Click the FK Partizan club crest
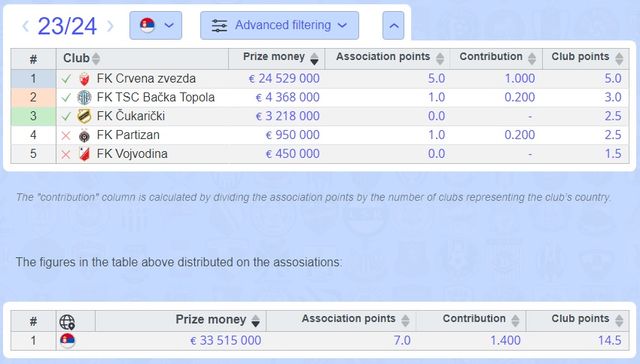Image resolution: width=640 pixels, height=364 pixels. (84, 135)
